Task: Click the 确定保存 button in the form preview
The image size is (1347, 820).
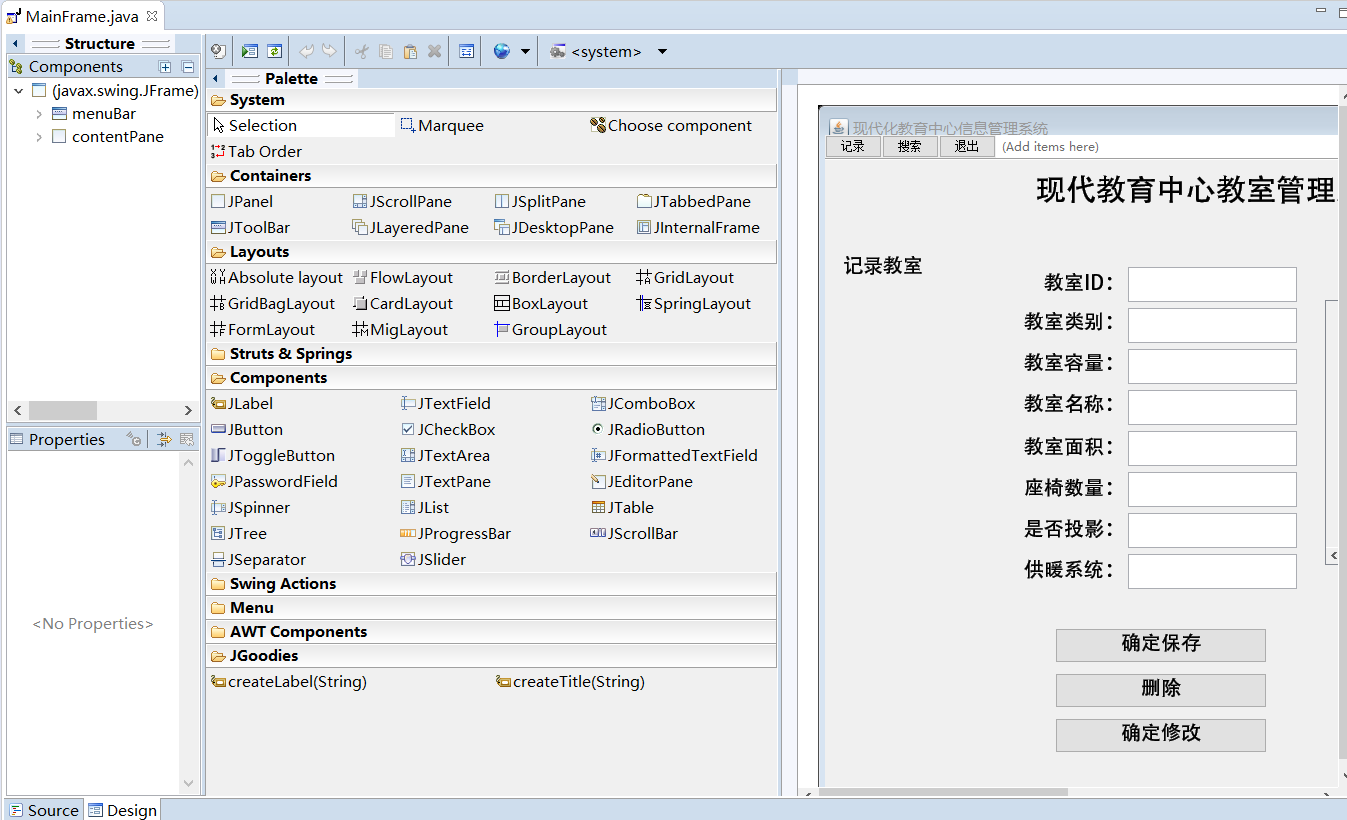Action: coord(1160,645)
